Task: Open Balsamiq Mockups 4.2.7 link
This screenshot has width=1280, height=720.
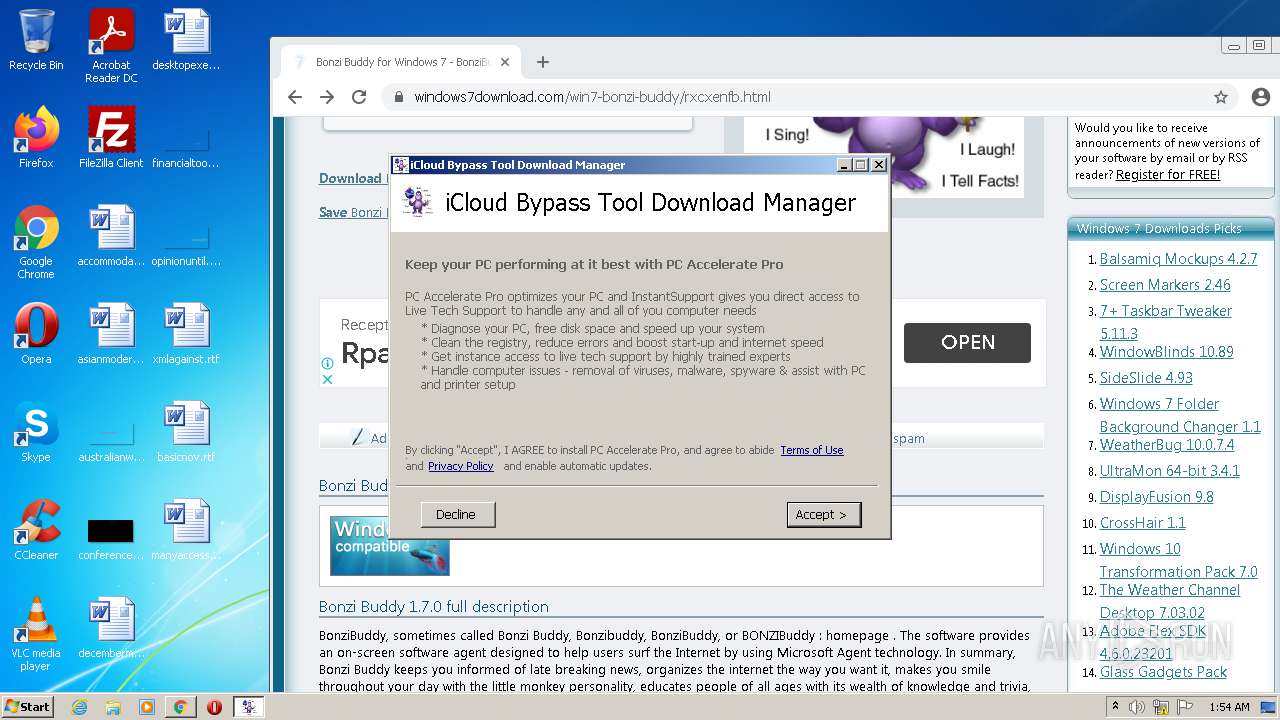Action: [1178, 258]
